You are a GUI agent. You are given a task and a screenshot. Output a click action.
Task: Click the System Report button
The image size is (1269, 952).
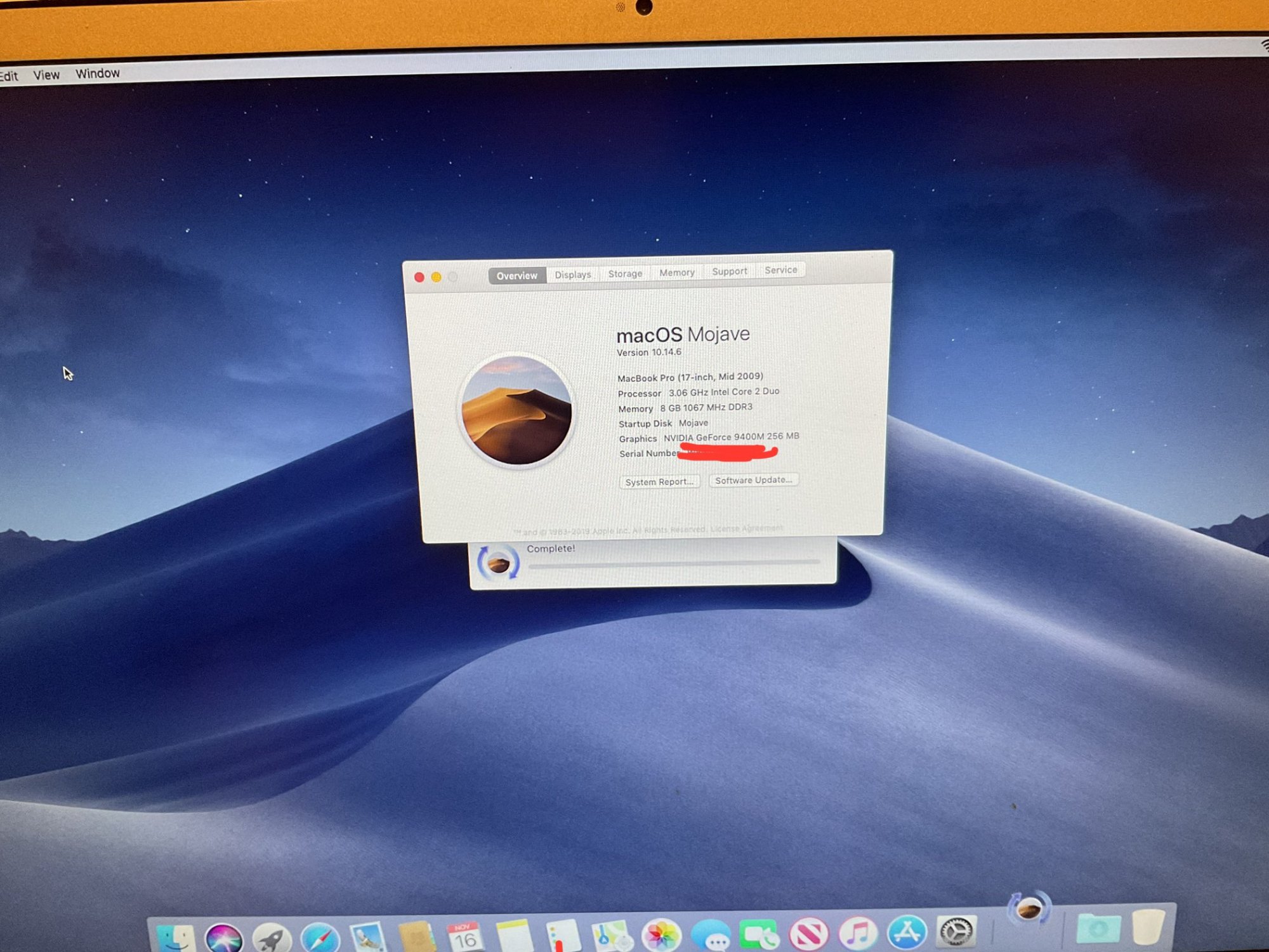coord(659,482)
